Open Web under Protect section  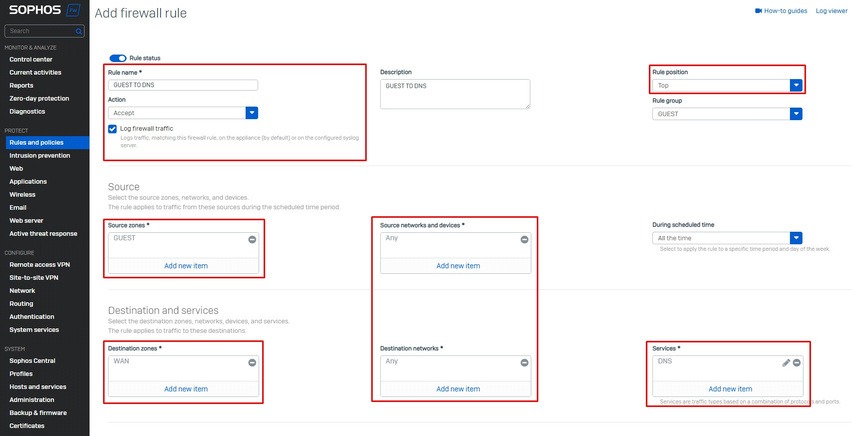click(16, 169)
